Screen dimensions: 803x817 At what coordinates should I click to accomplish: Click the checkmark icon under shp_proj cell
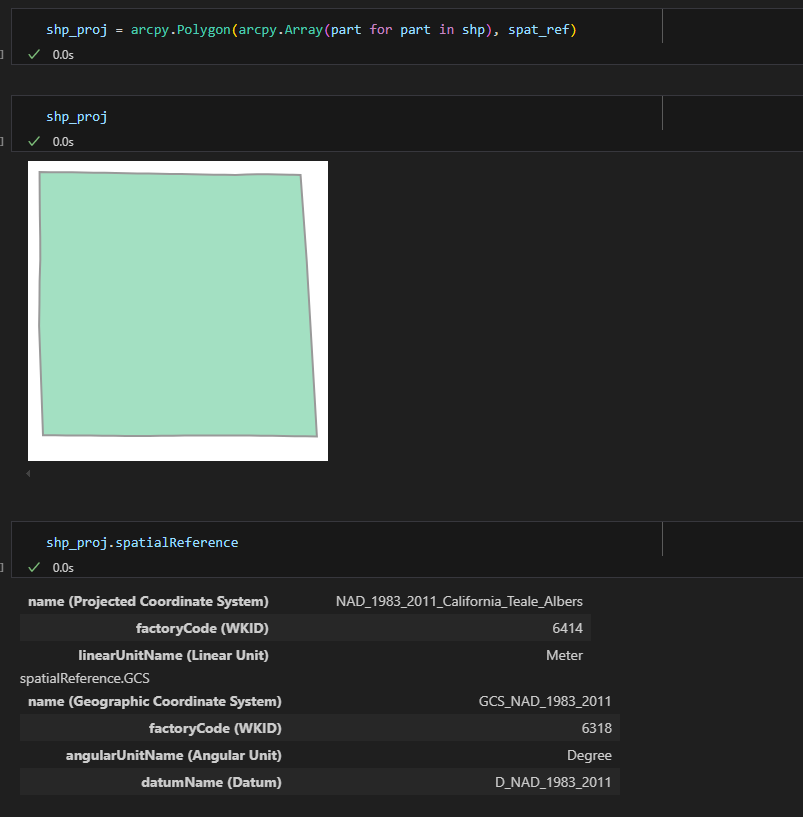coord(34,141)
